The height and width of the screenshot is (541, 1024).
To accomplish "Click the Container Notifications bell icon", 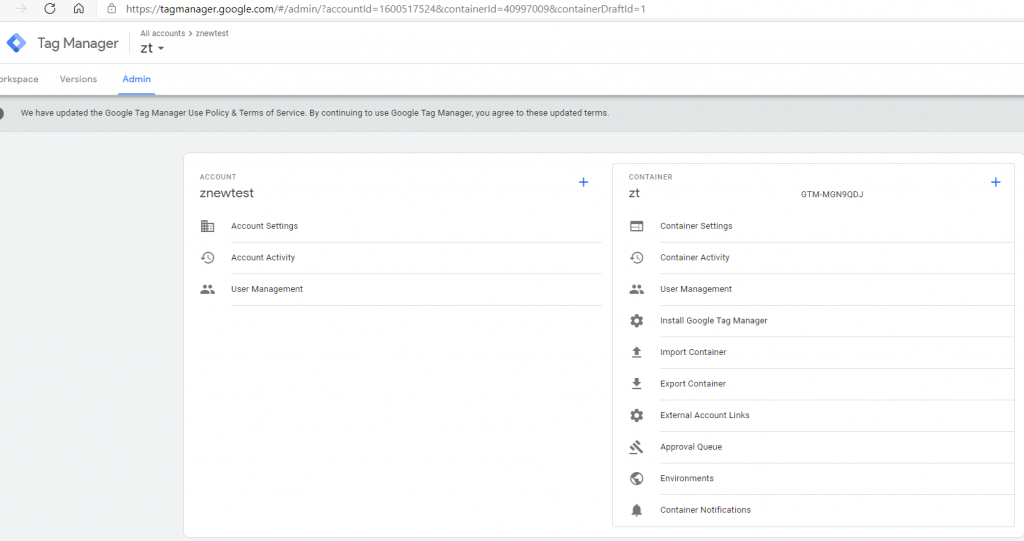I will pos(636,510).
